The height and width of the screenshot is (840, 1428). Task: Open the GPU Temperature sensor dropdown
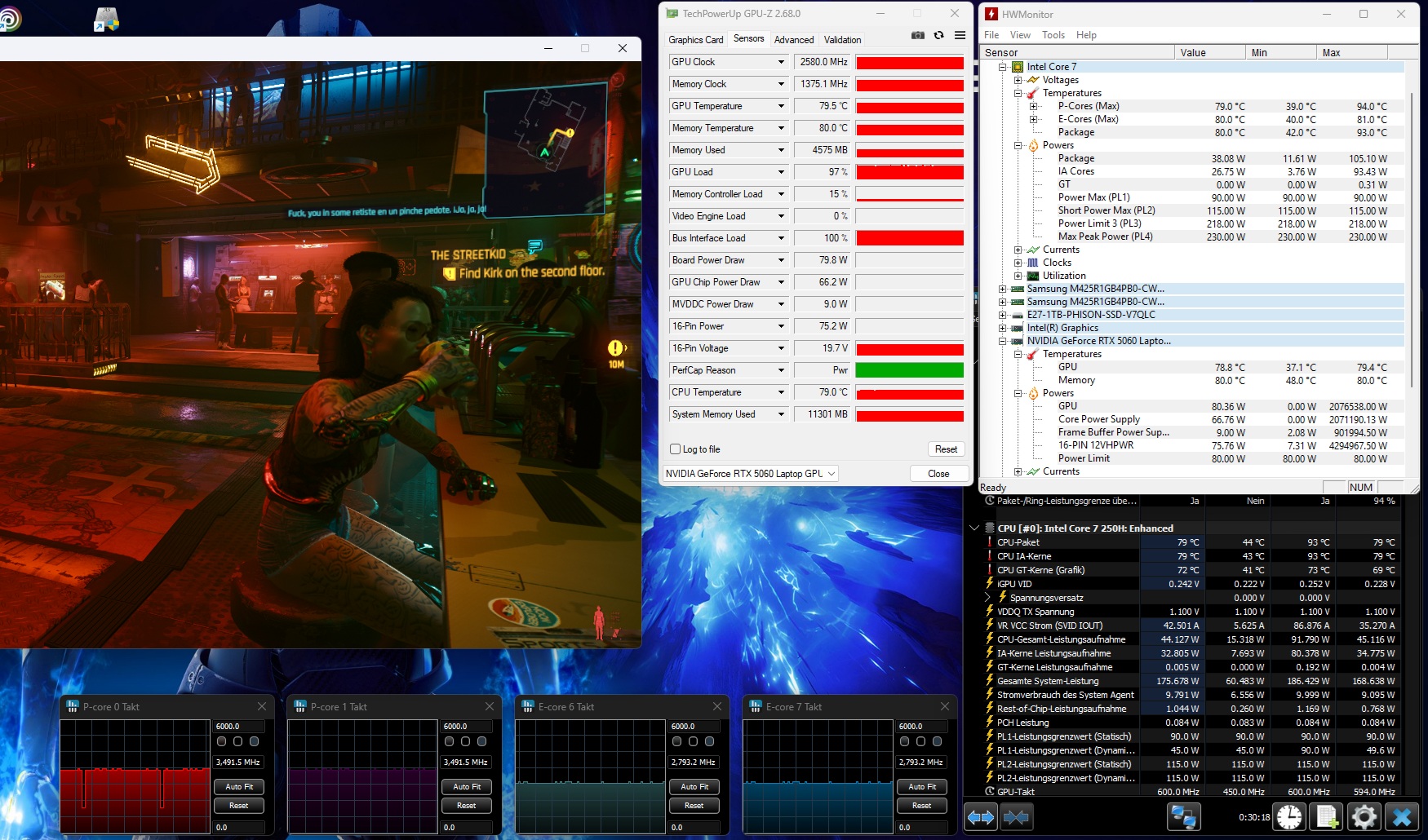click(x=781, y=106)
